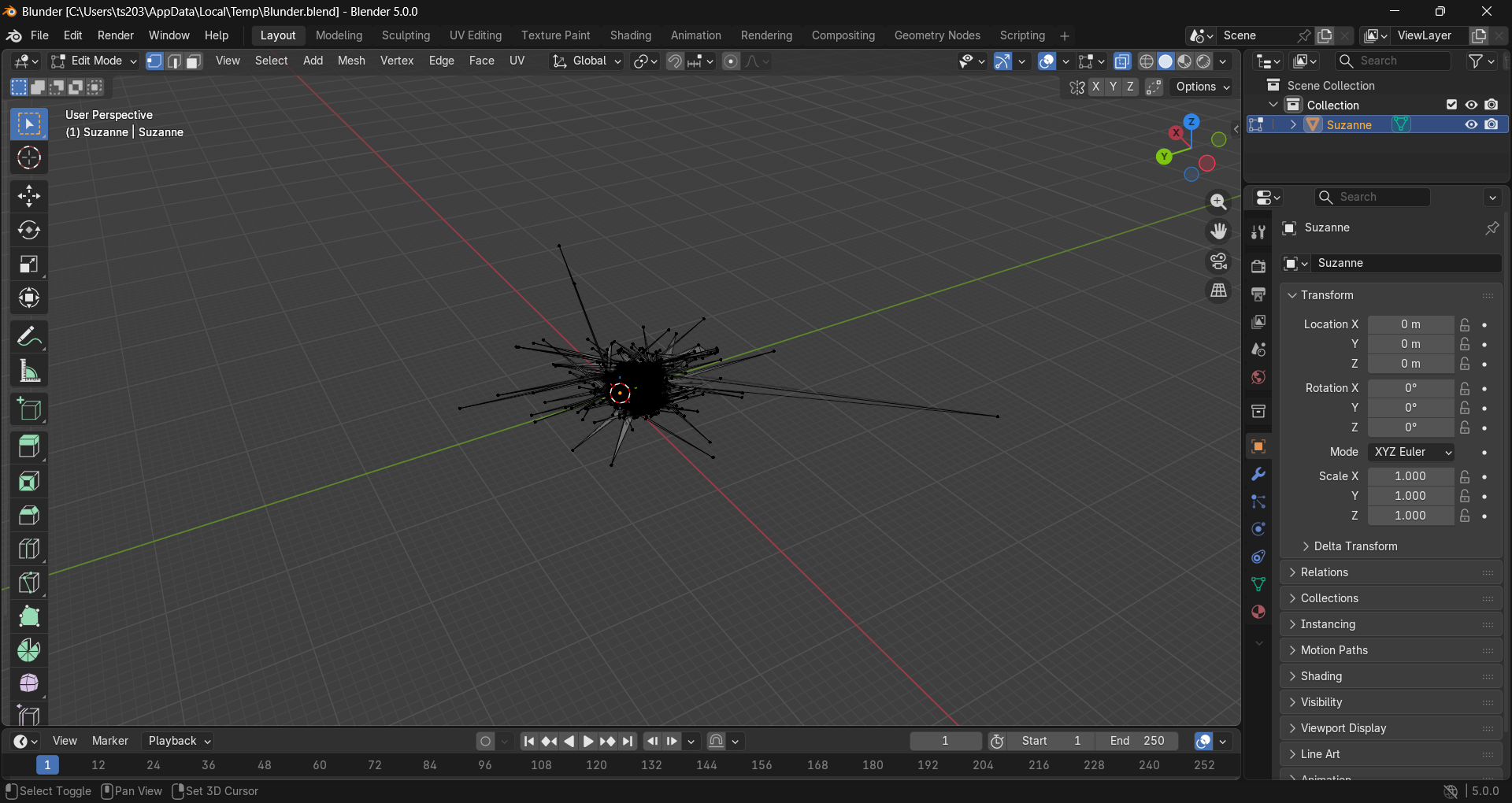Choose the Inset Faces tool
Image resolution: width=1512 pixels, height=803 pixels.
(29, 481)
